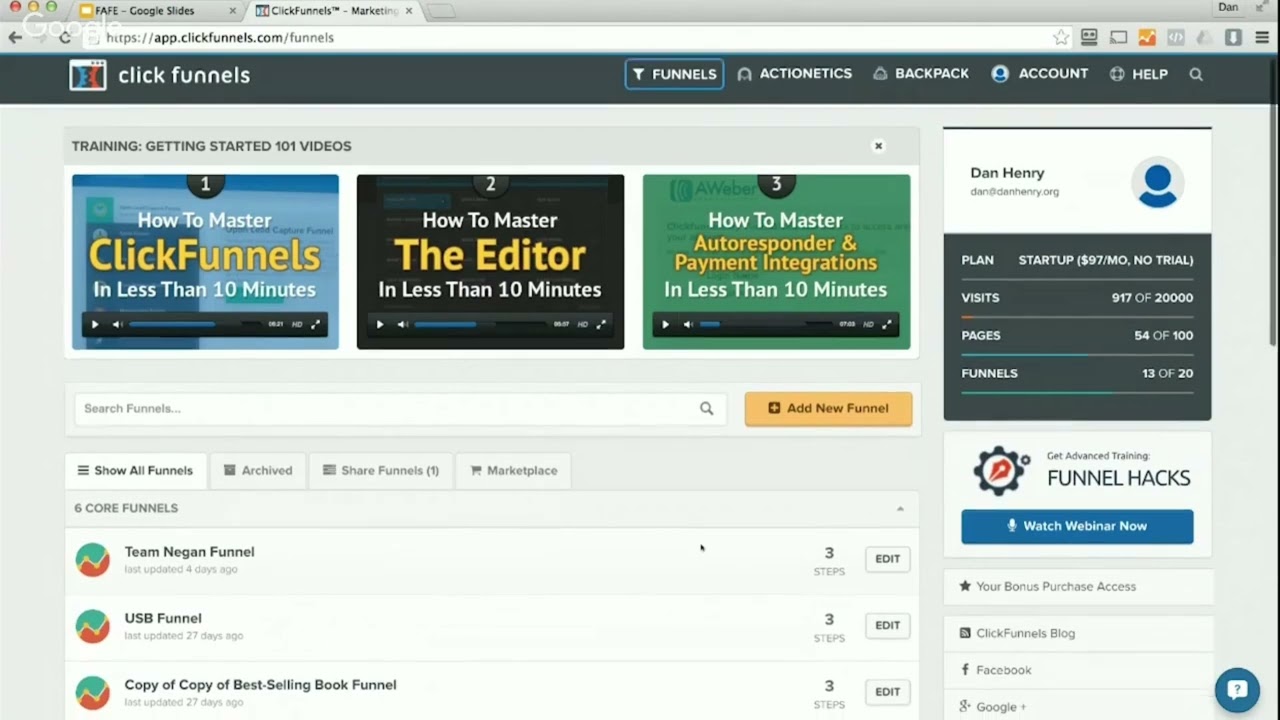Open USB Funnel
Viewport: 1280px width, 720px height.
[x=163, y=618]
